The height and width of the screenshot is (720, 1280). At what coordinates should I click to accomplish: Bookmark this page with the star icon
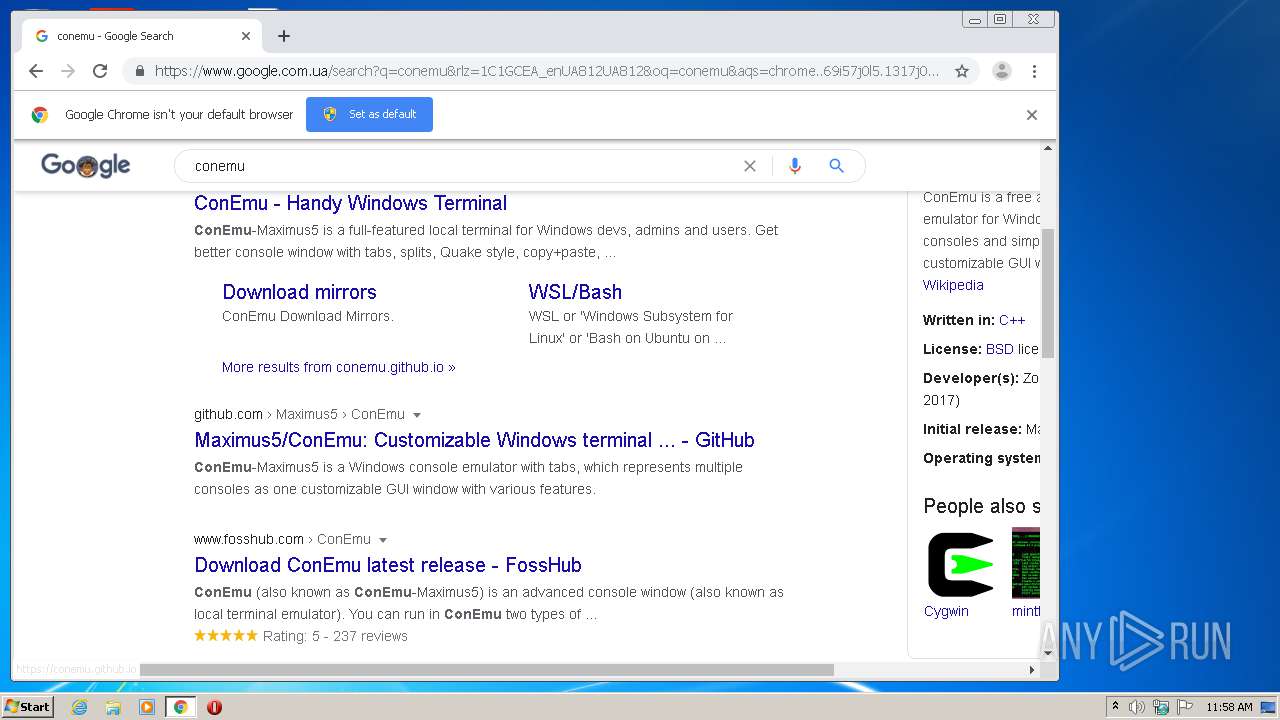(x=962, y=71)
